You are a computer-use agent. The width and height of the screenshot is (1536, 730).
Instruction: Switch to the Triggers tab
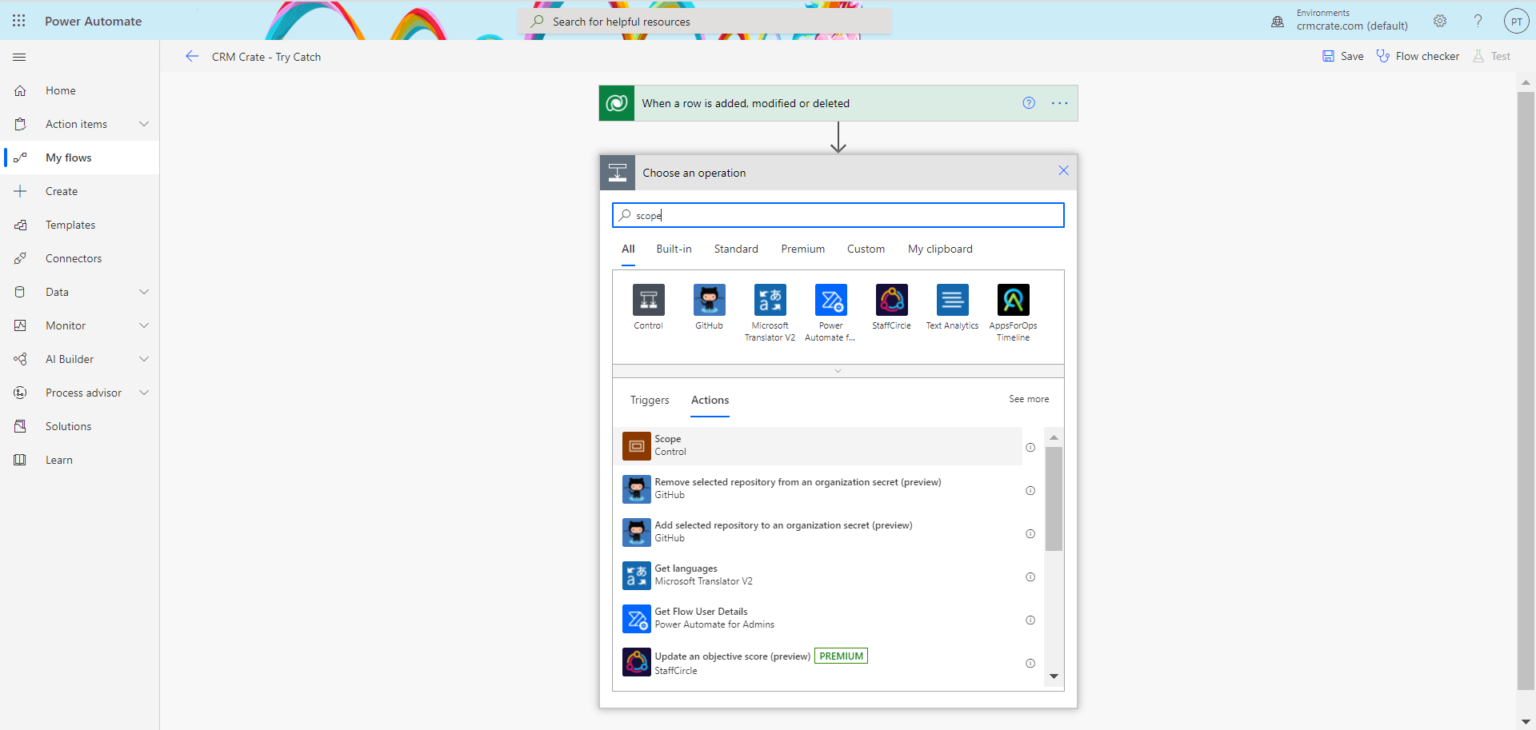(649, 400)
